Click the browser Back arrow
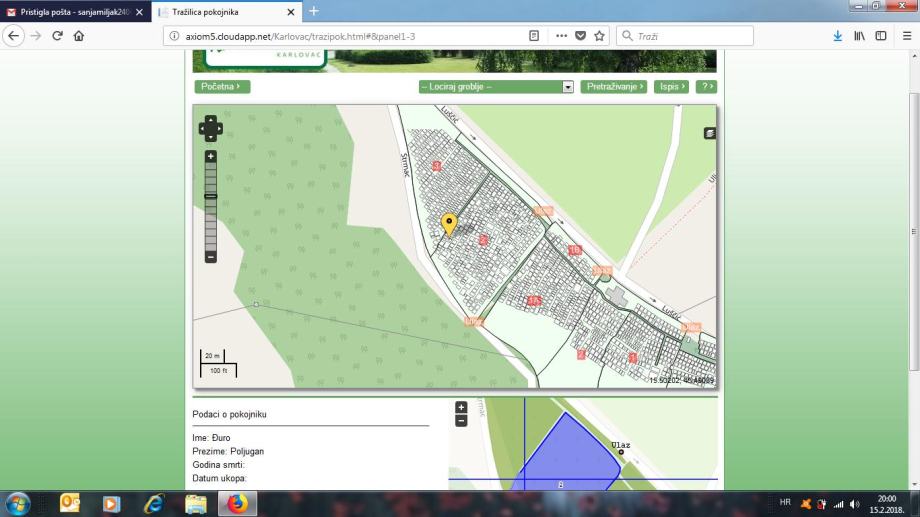This screenshot has height=517, width=920. (13, 36)
